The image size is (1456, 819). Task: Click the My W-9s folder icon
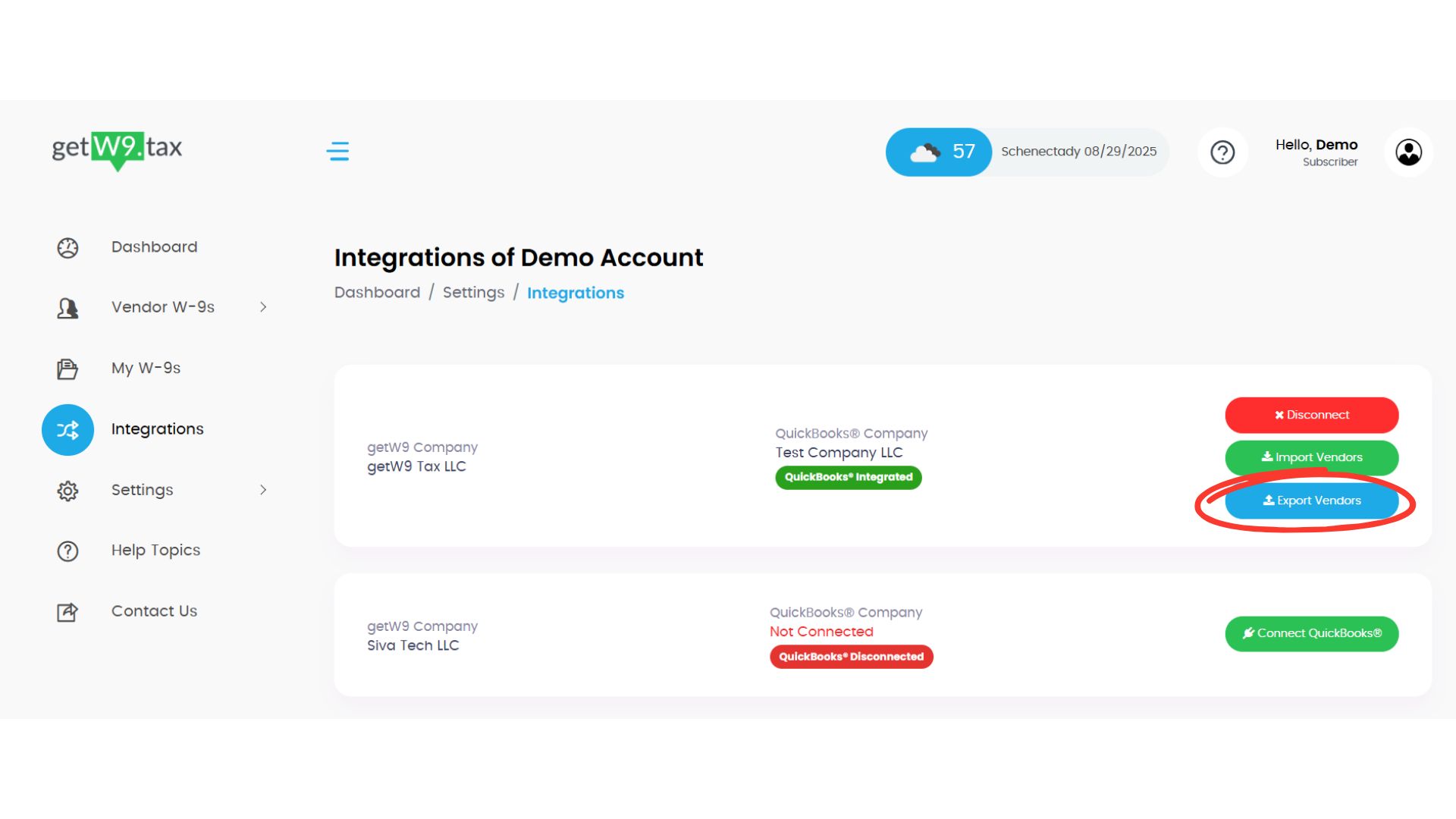(67, 369)
